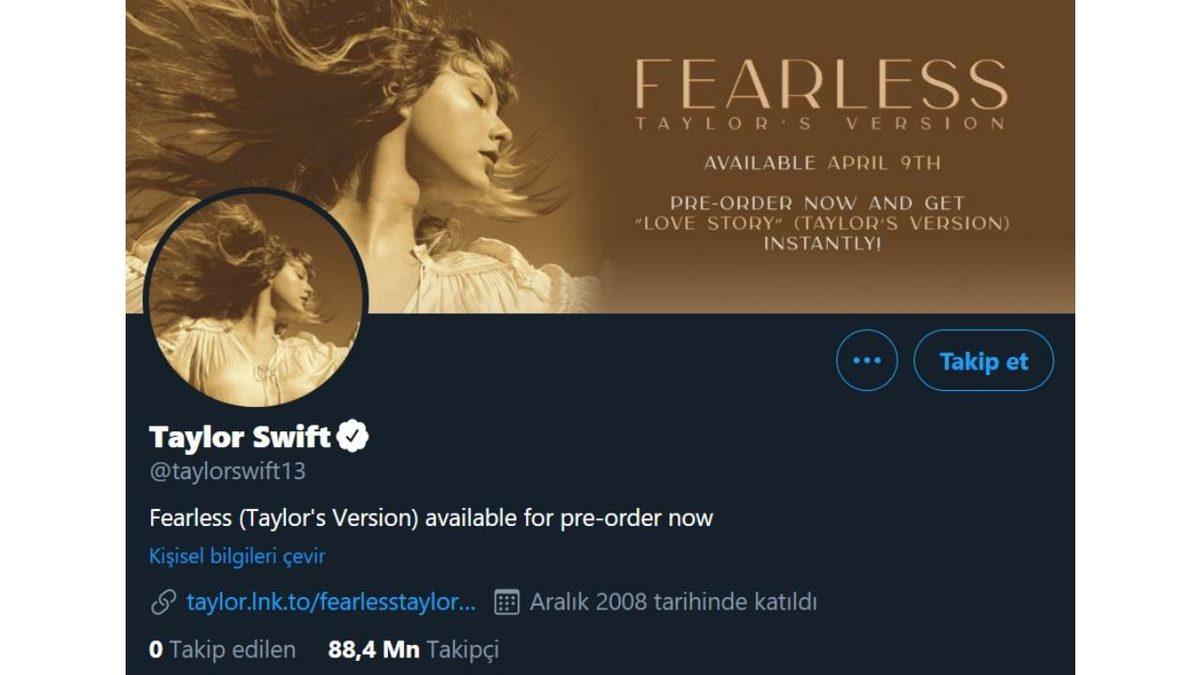1200x675 pixels.
Task: Click the Taylor Swift display name
Action: pyautogui.click(x=240, y=435)
